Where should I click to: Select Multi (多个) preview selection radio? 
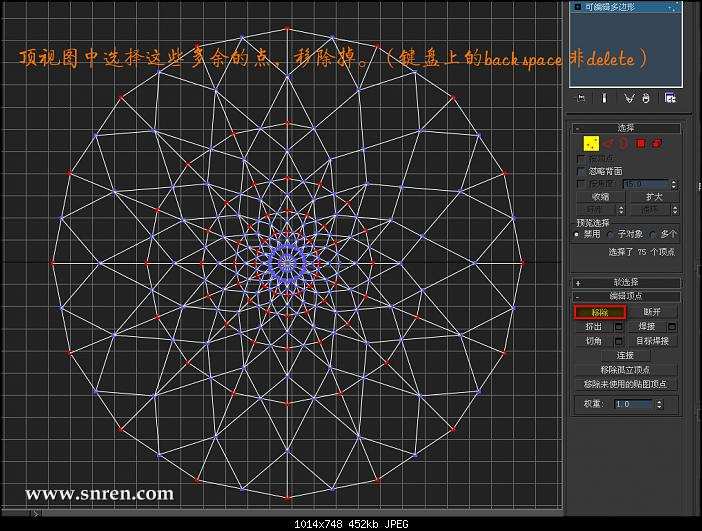point(653,234)
